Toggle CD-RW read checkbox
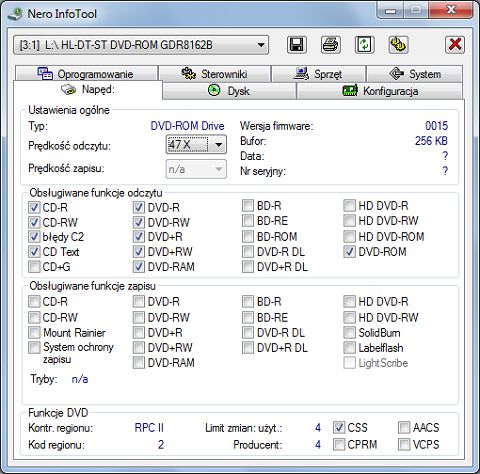Screen dimensions: 480x474 34,222
